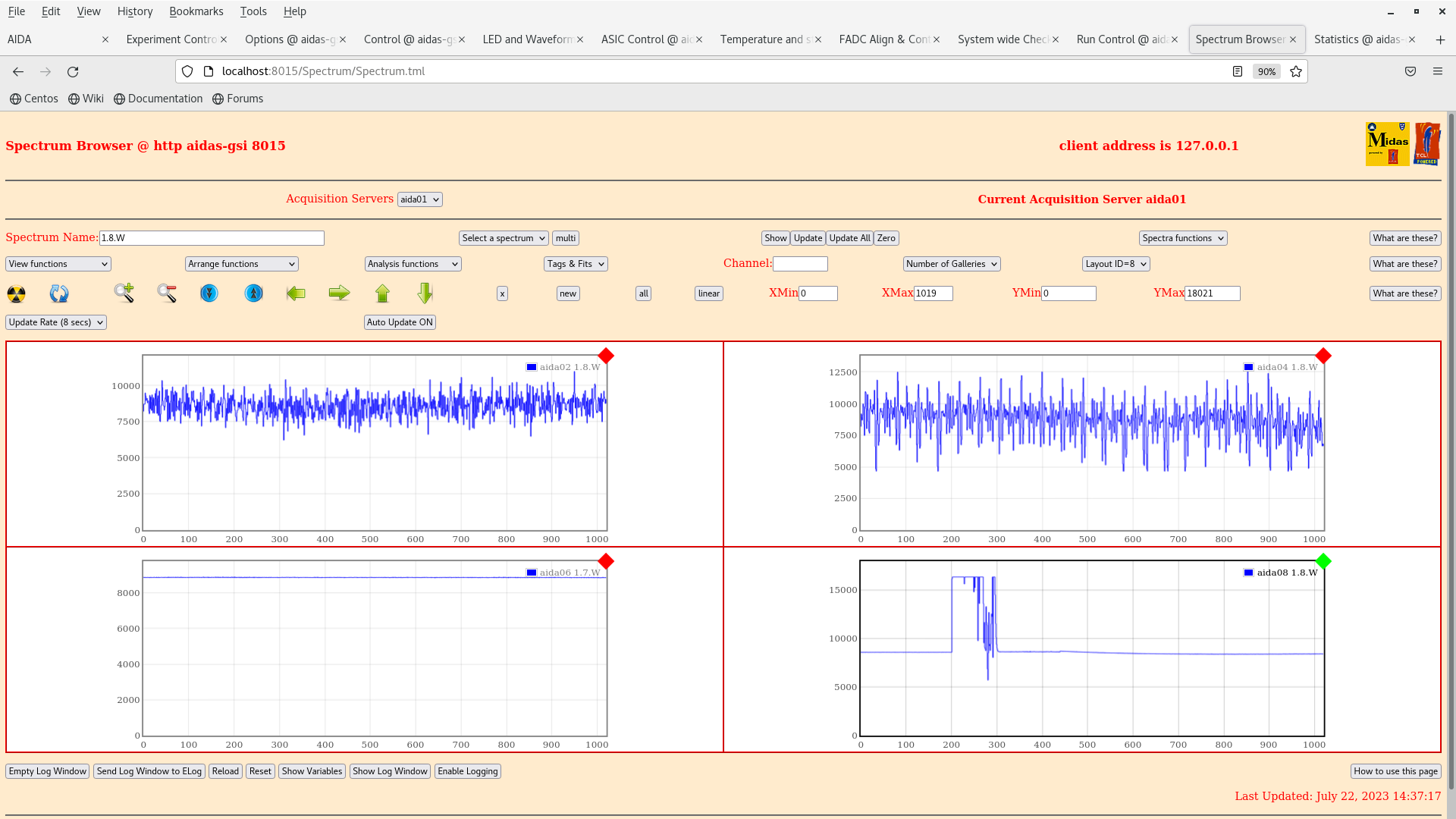Toggle the Auto Update ON button
This screenshot has width=1456, height=819.
[400, 322]
